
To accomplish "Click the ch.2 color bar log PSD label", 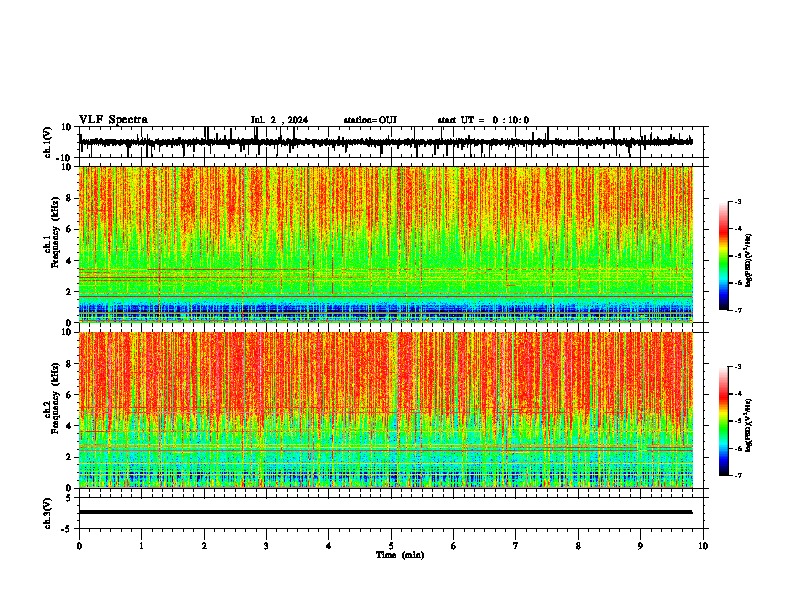I will pyautogui.click(x=749, y=425).
